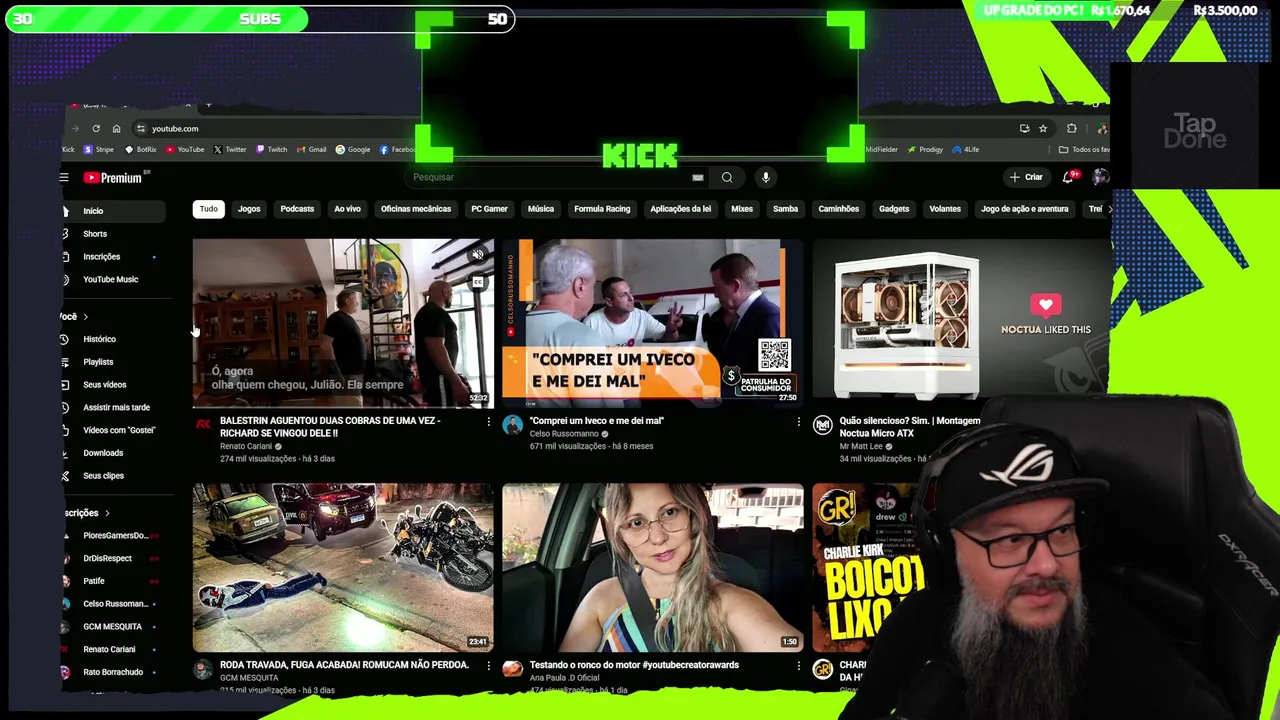
Task: Start voice search with the microphone
Action: point(765,177)
